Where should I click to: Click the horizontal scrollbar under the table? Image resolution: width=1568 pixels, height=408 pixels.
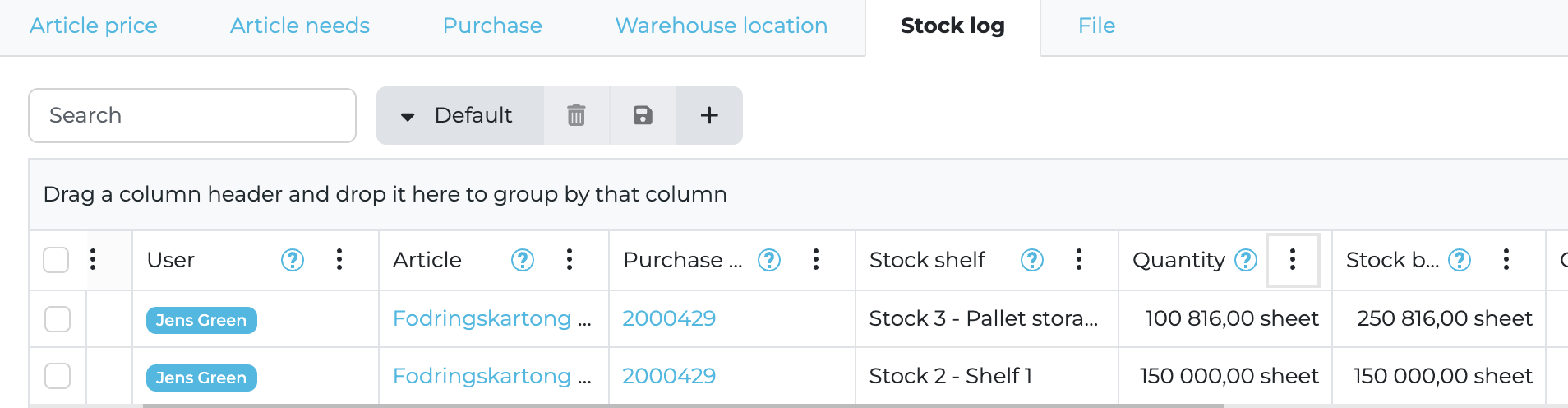click(x=682, y=406)
